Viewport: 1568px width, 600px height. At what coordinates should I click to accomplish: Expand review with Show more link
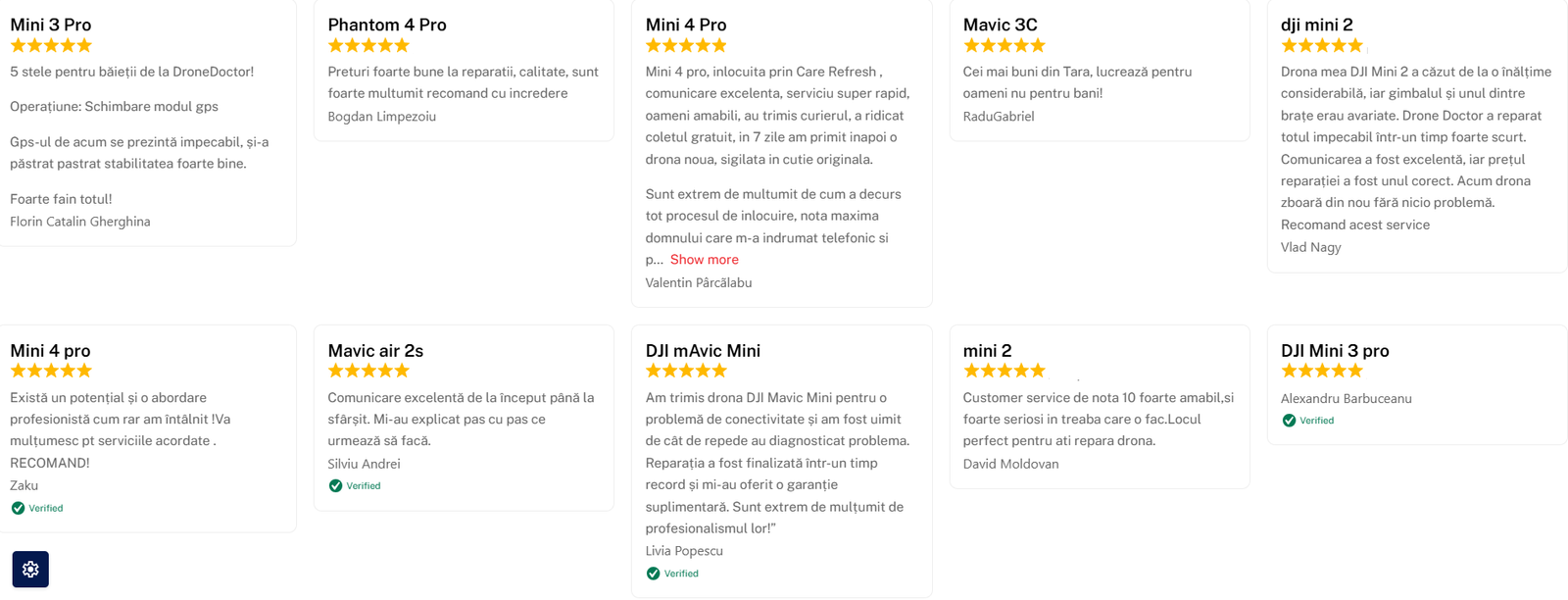coord(704,260)
